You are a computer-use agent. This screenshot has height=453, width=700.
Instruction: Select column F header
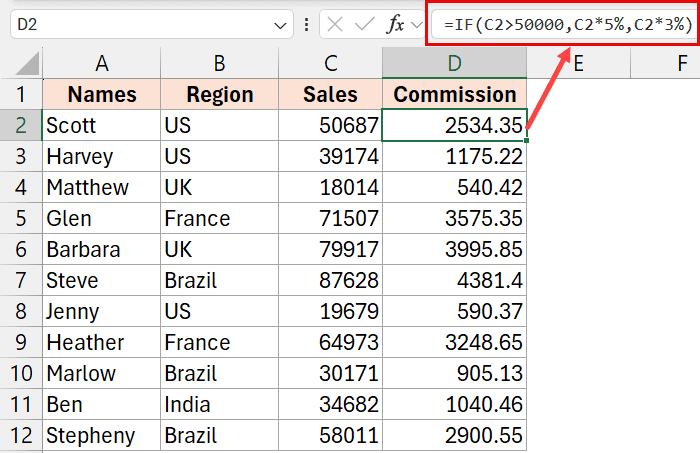point(666,63)
